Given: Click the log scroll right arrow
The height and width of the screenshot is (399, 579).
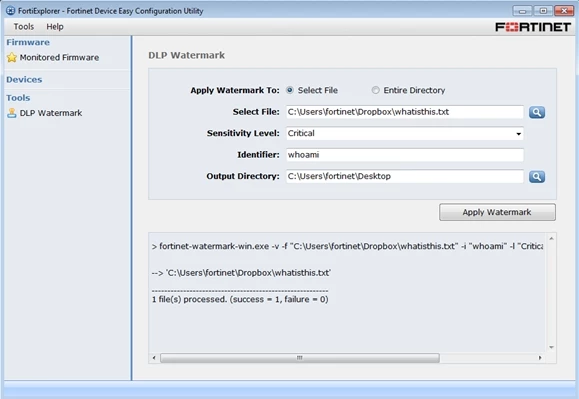Looking at the screenshot, I should click(x=540, y=358).
